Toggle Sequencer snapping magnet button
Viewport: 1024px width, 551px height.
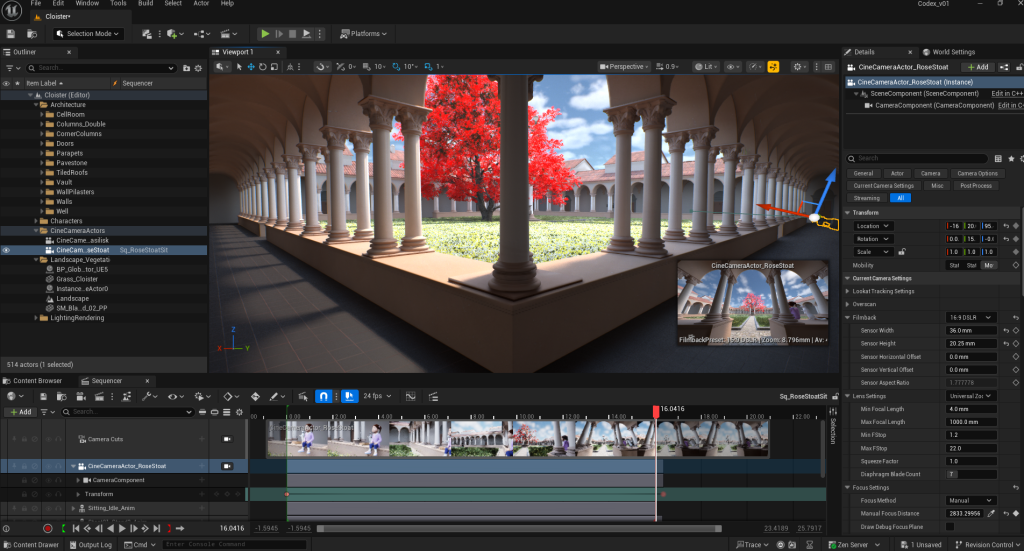click(323, 396)
